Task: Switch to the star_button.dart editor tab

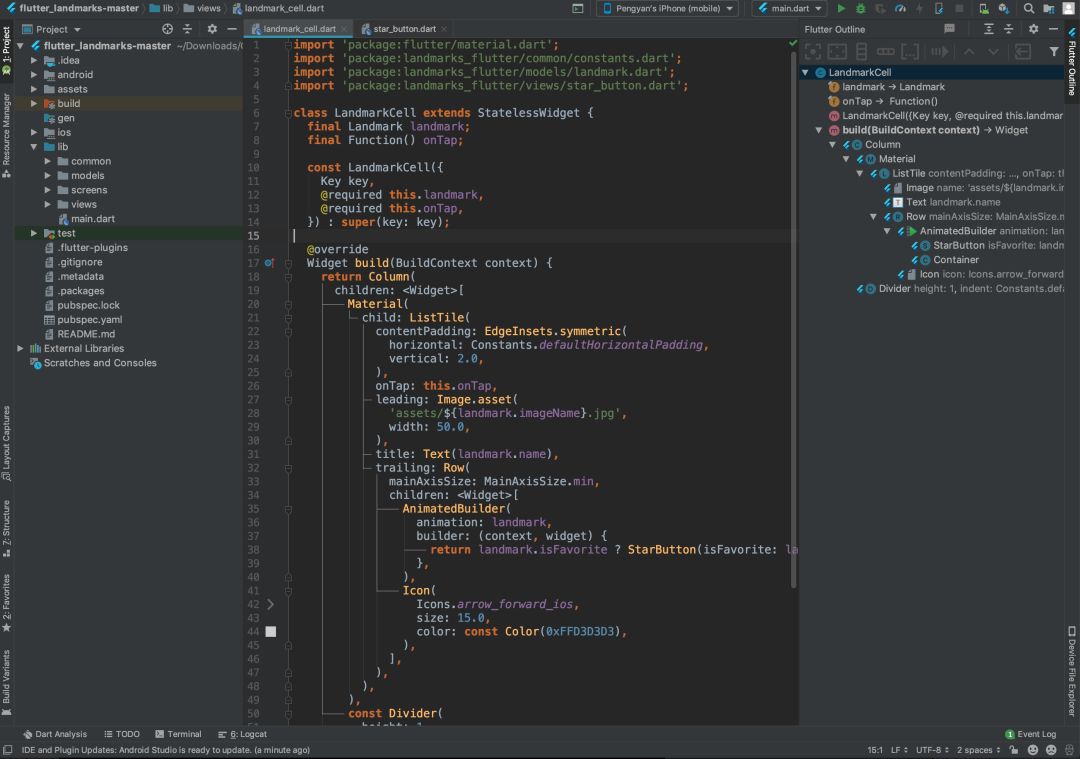Action: (x=404, y=29)
